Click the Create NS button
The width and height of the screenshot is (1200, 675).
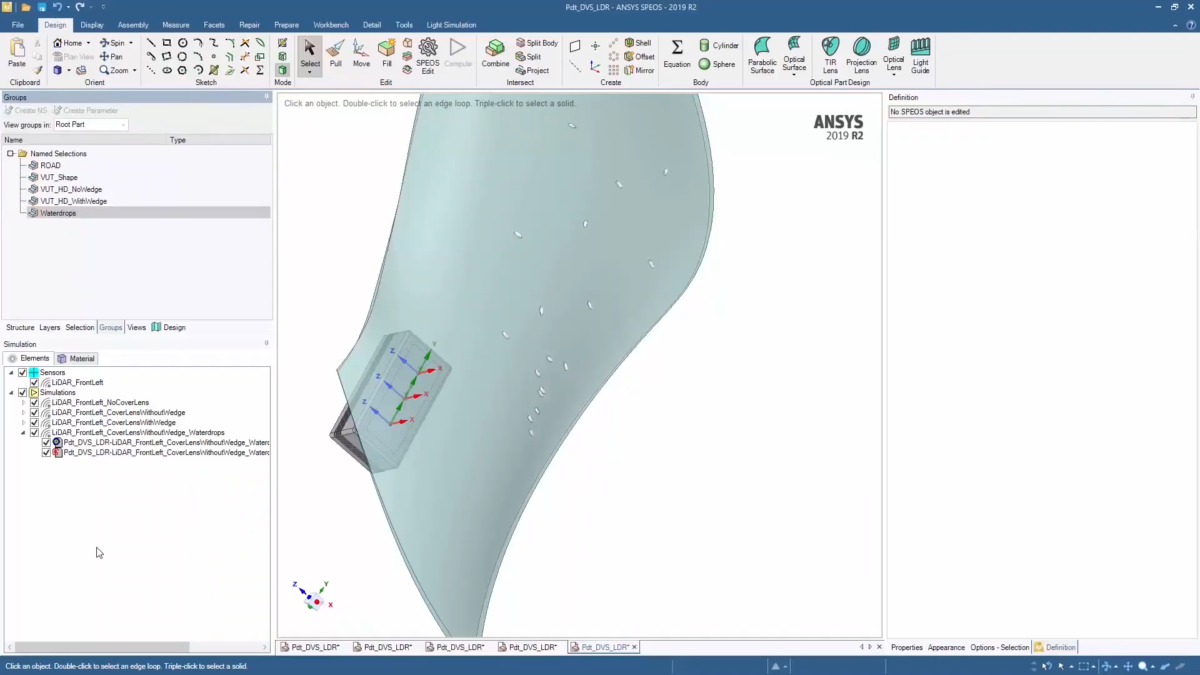26,111
